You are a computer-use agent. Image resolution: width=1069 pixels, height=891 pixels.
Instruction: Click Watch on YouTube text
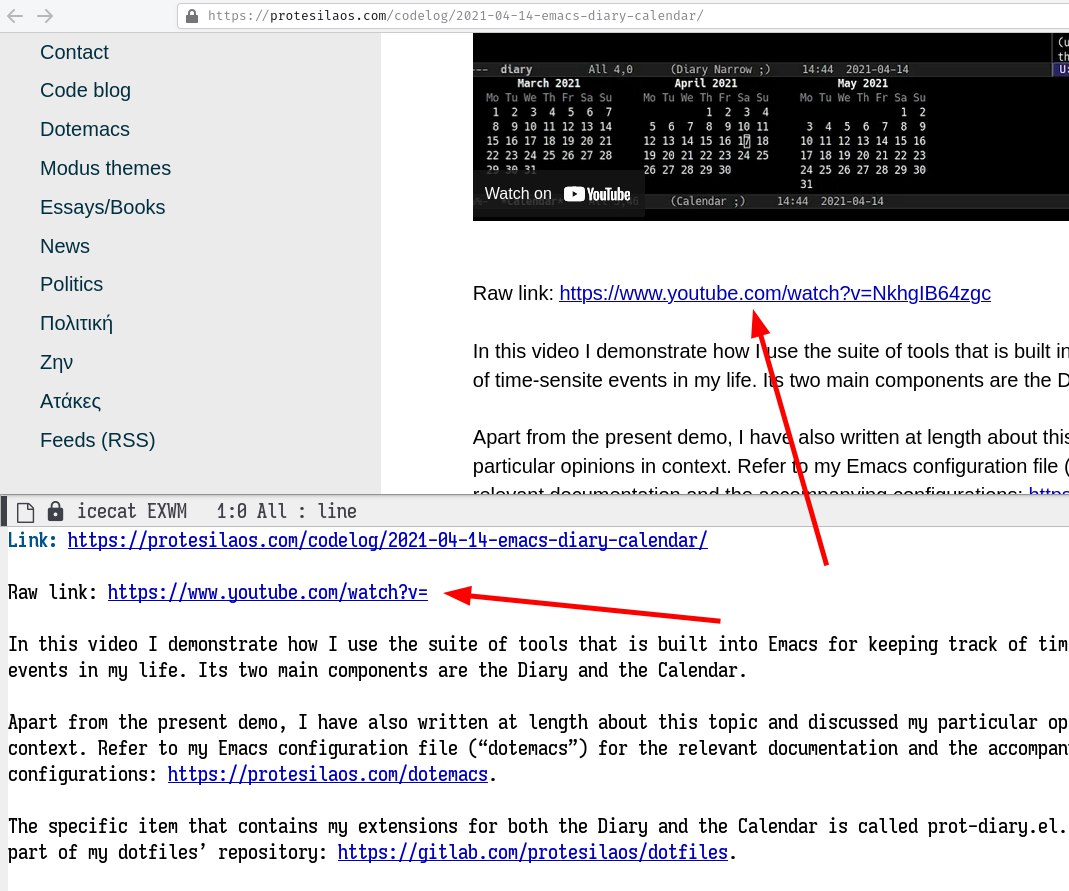tap(557, 194)
